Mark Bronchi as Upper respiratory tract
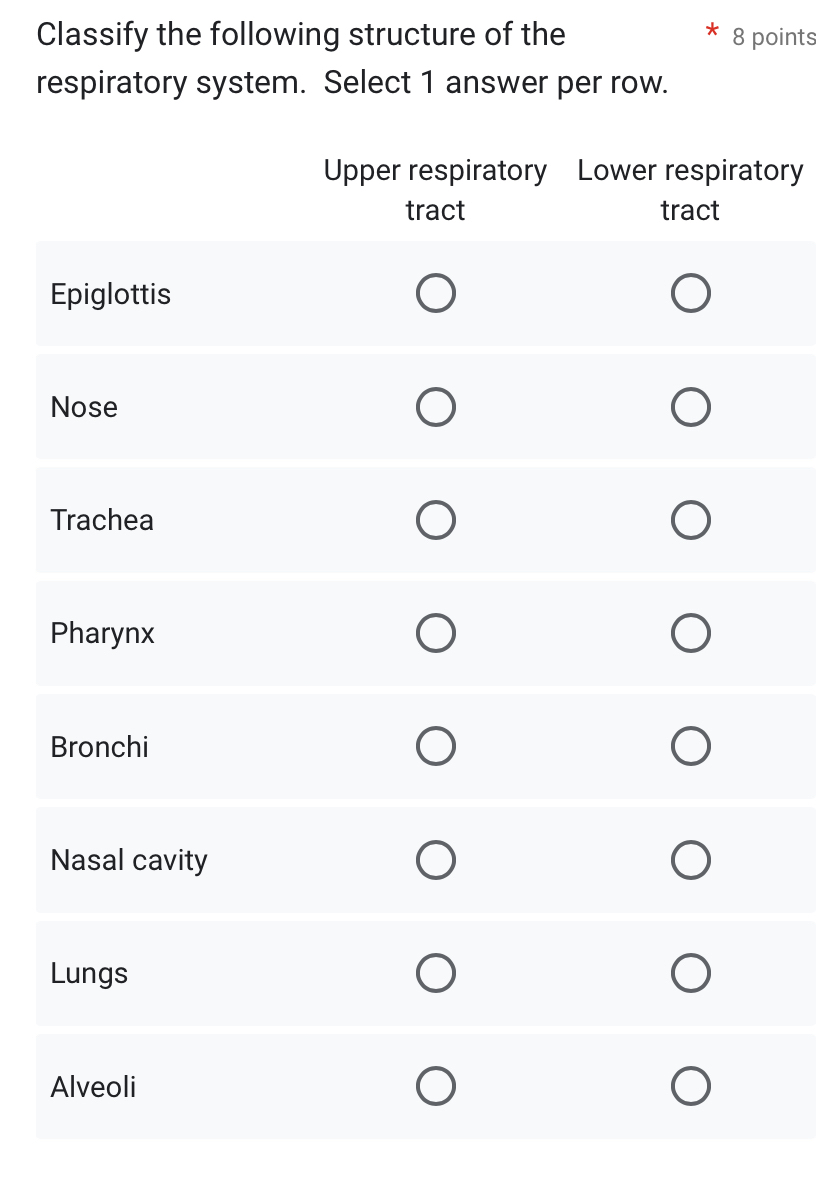 pyautogui.click(x=436, y=746)
